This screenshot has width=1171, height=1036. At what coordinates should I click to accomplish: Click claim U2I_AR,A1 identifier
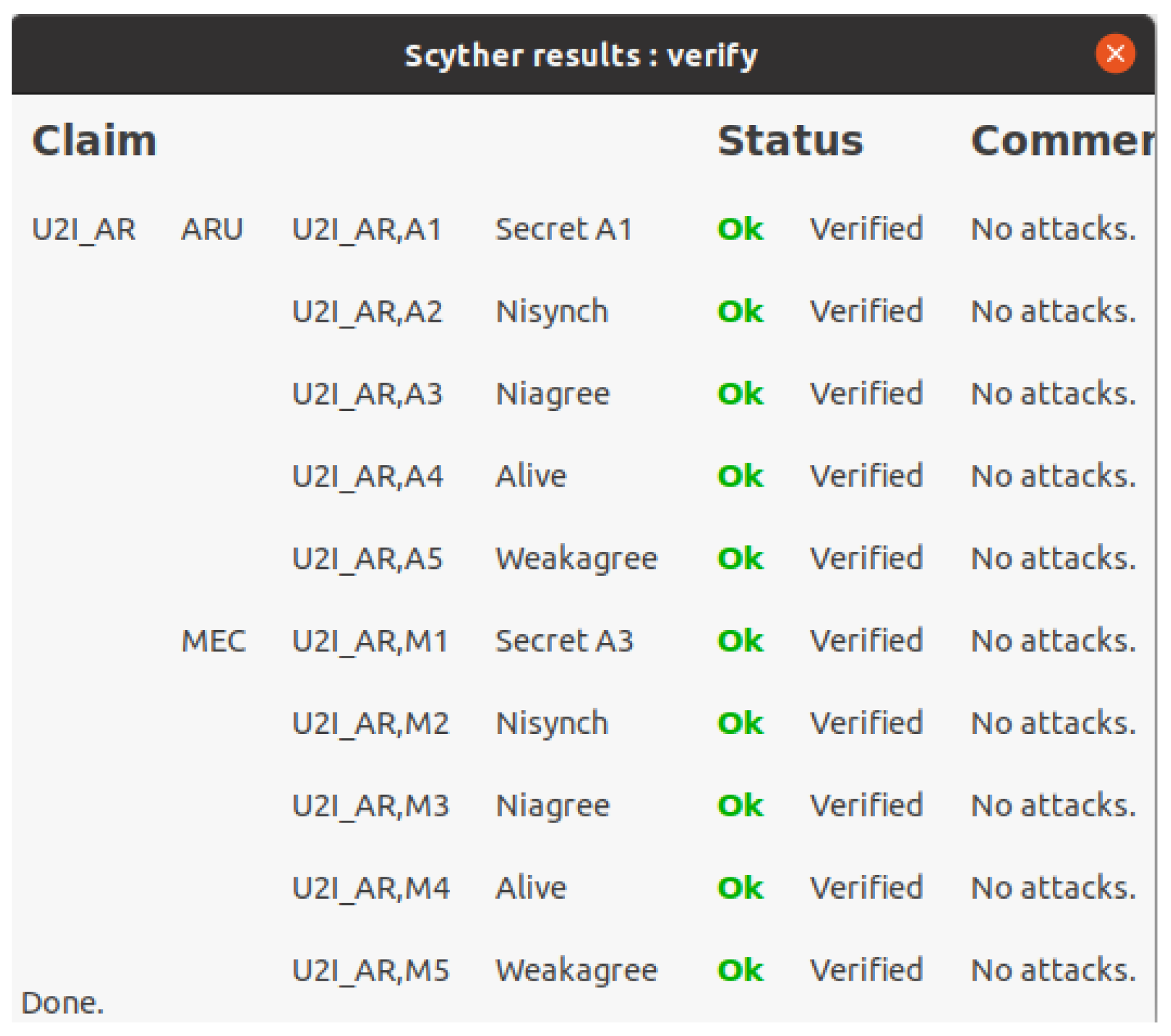tap(367, 229)
